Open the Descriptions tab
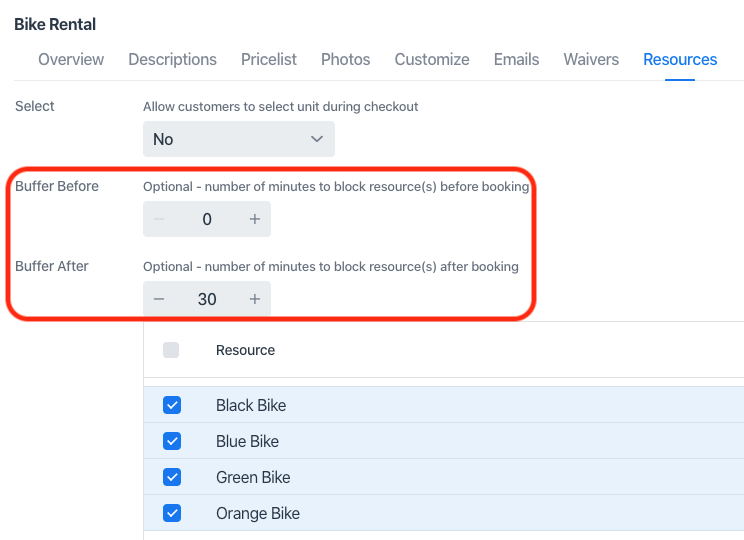The width and height of the screenshot is (744, 540). pos(172,59)
